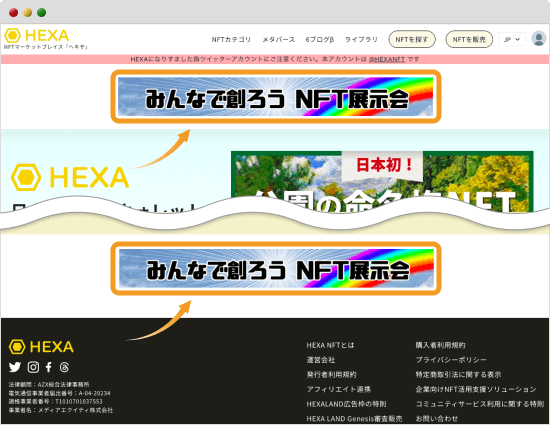Open the 購入者利用規約 footer link
The width and height of the screenshot is (550, 425).
(440, 345)
